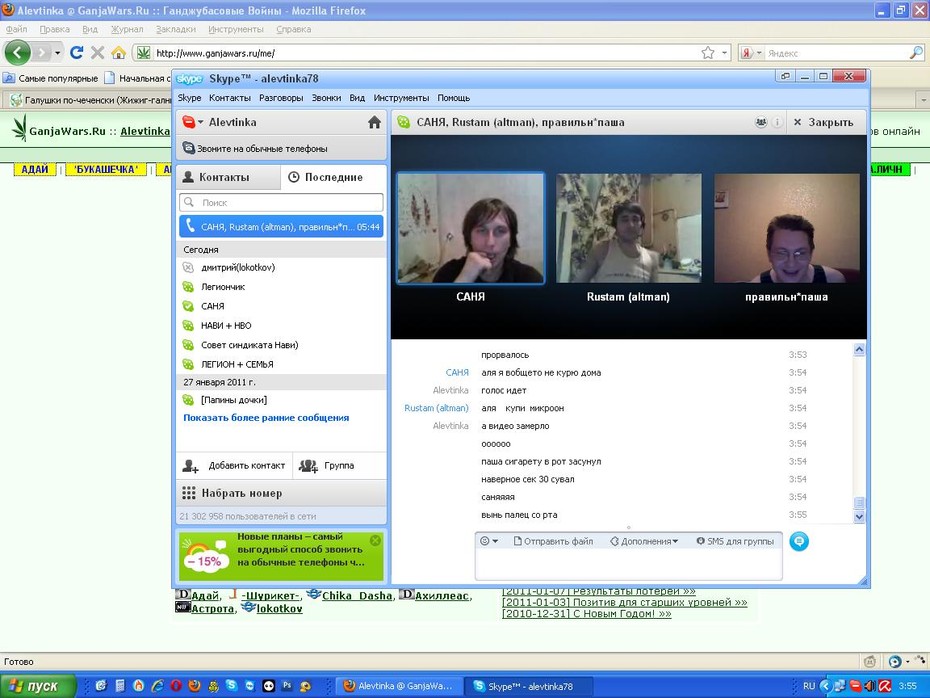The width and height of the screenshot is (930, 698).
Task: Click group icon next to Группа
Action: 308,466
